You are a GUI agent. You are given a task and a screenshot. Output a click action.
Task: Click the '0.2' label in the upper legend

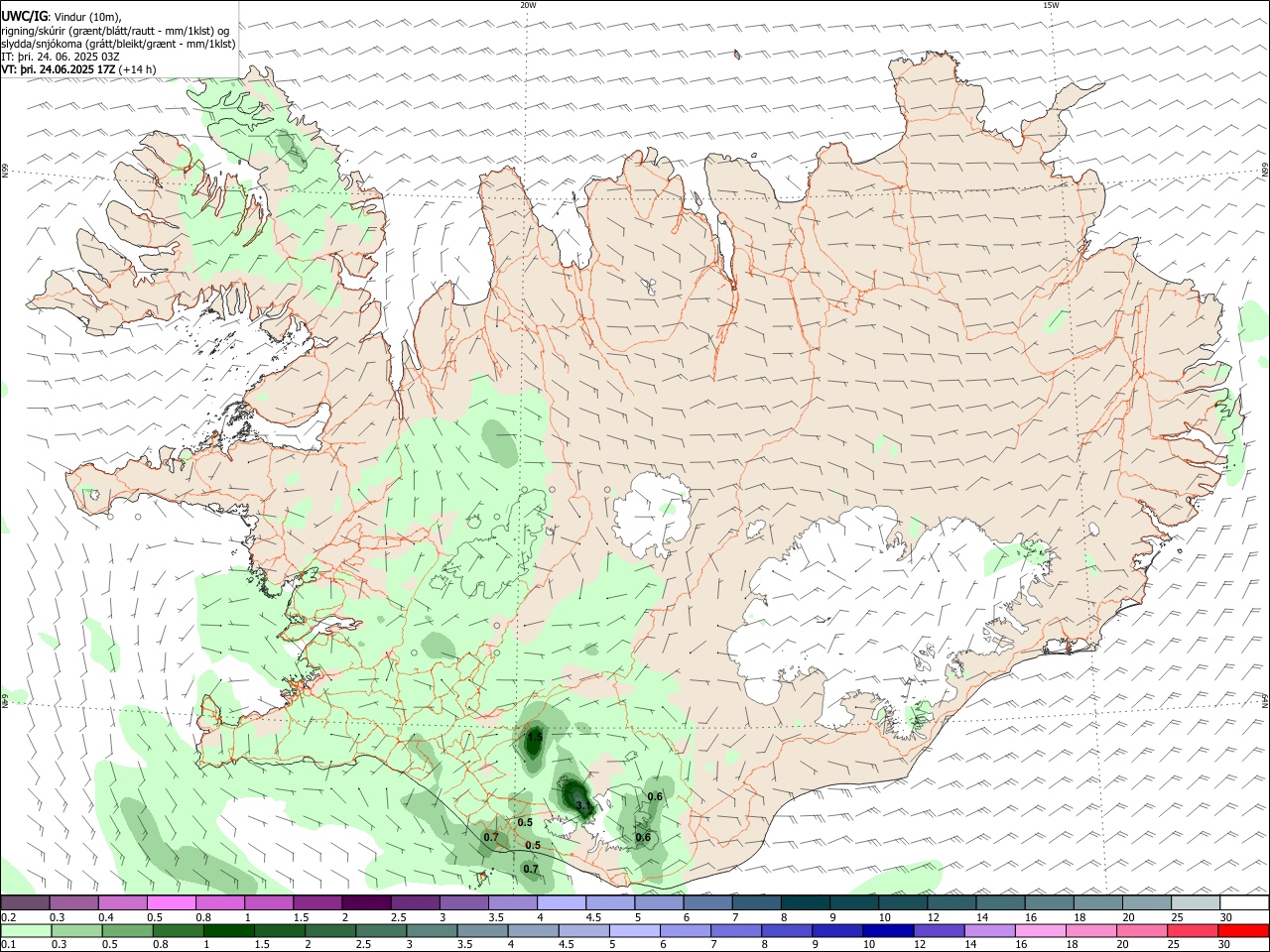tap(8, 917)
